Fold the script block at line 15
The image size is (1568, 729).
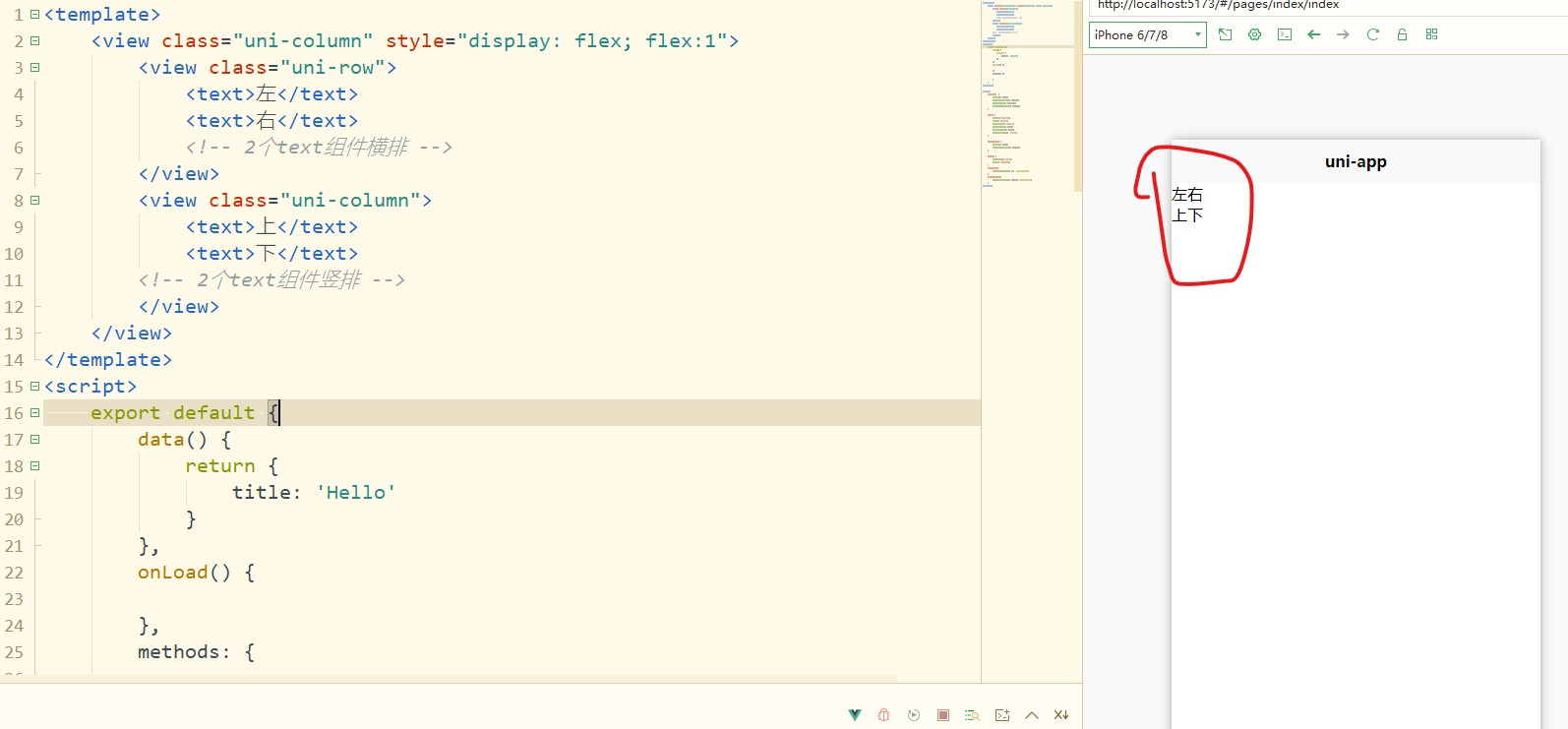pyautogui.click(x=35, y=387)
